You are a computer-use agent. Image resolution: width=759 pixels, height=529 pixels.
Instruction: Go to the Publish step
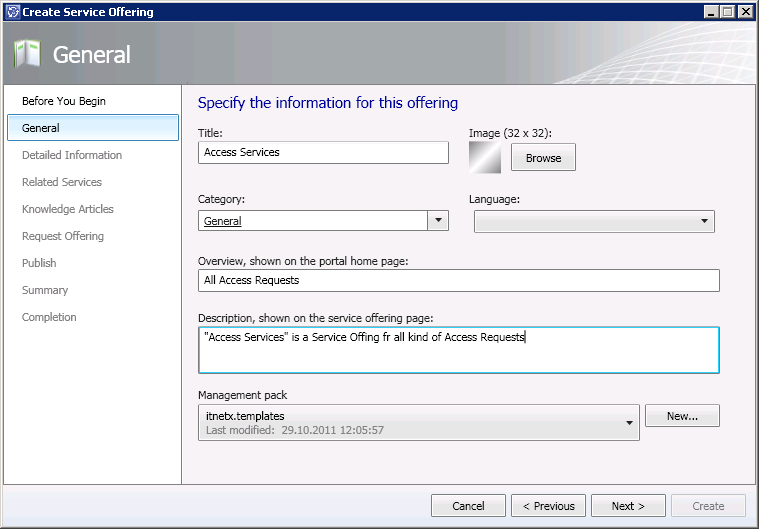39,263
